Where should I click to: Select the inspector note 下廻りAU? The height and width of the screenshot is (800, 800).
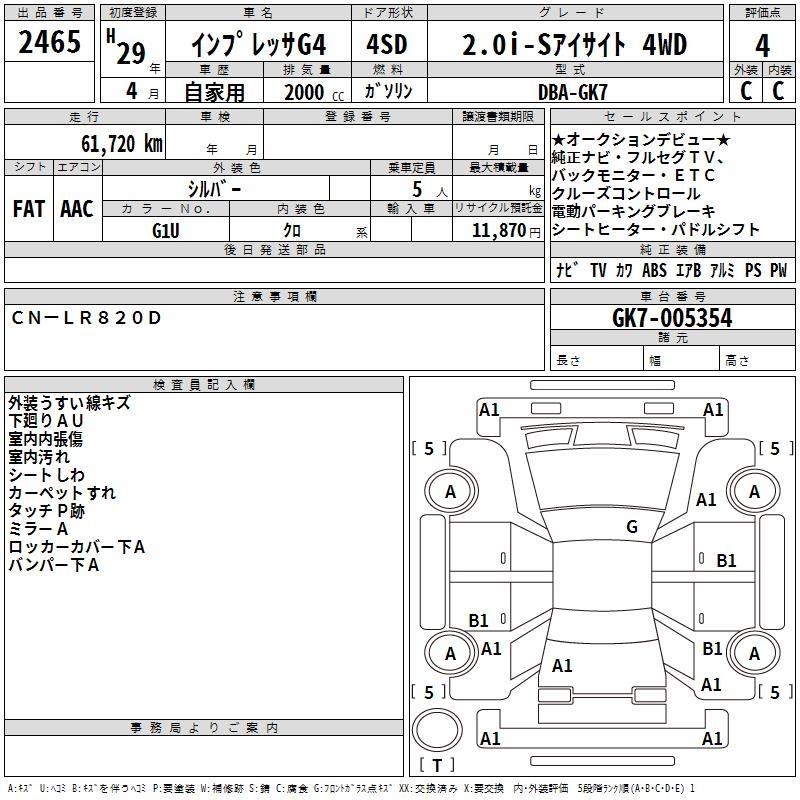click(45, 421)
